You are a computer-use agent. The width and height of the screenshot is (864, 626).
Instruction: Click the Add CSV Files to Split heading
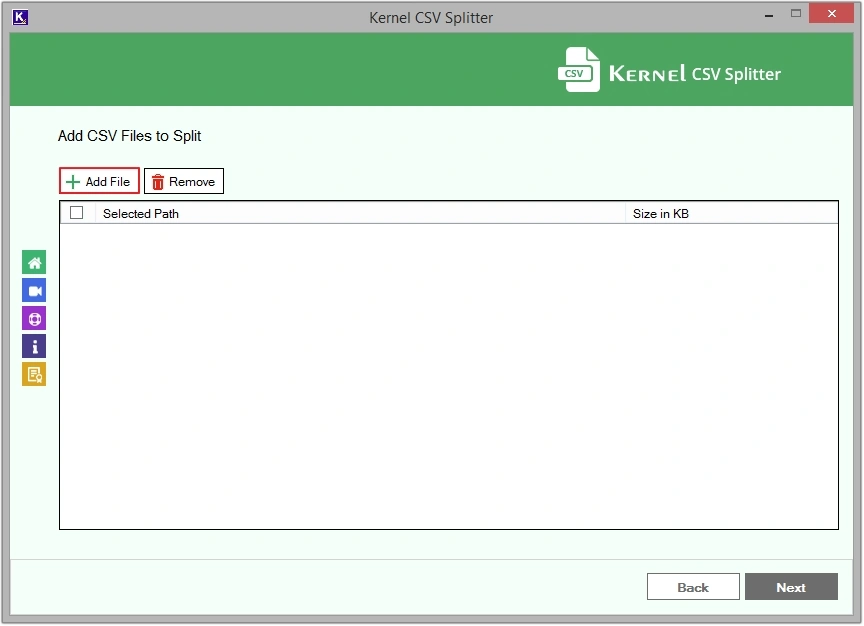pos(129,136)
